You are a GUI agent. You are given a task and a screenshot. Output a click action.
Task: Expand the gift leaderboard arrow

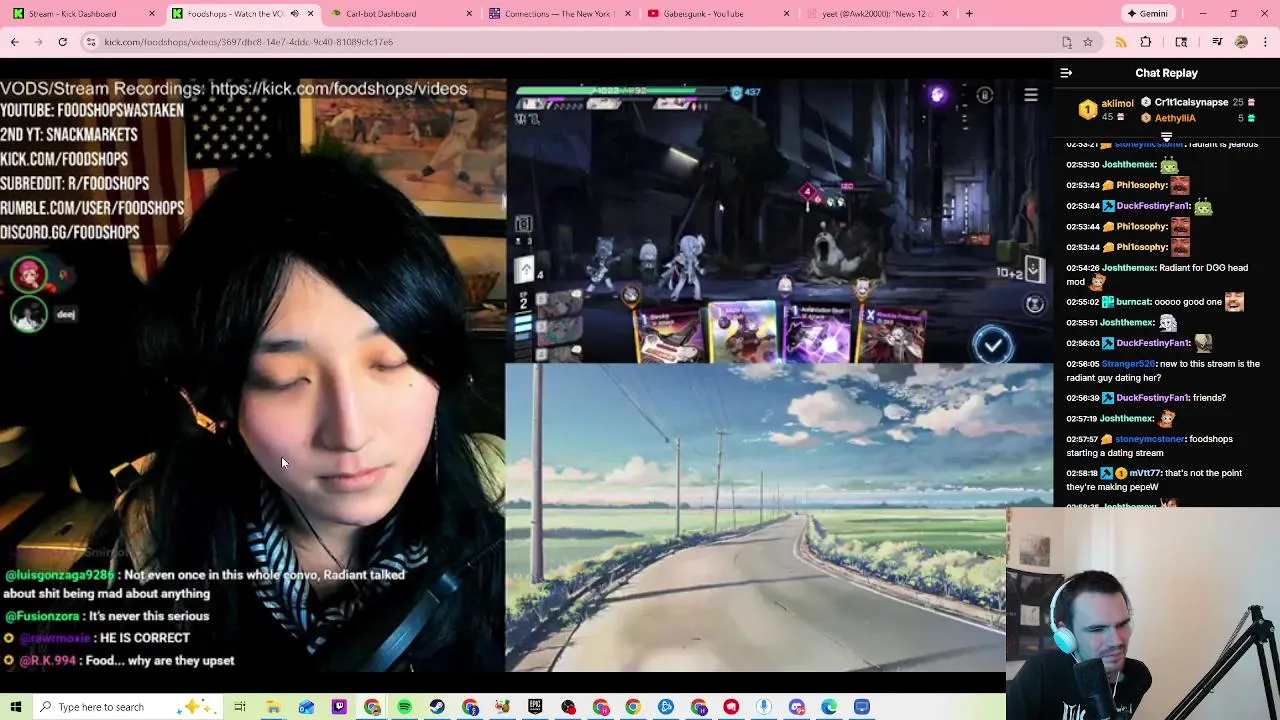(x=1166, y=137)
